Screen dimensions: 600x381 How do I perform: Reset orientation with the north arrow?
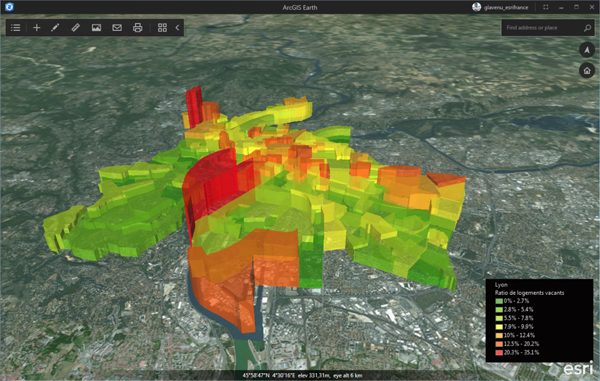pyautogui.click(x=587, y=50)
